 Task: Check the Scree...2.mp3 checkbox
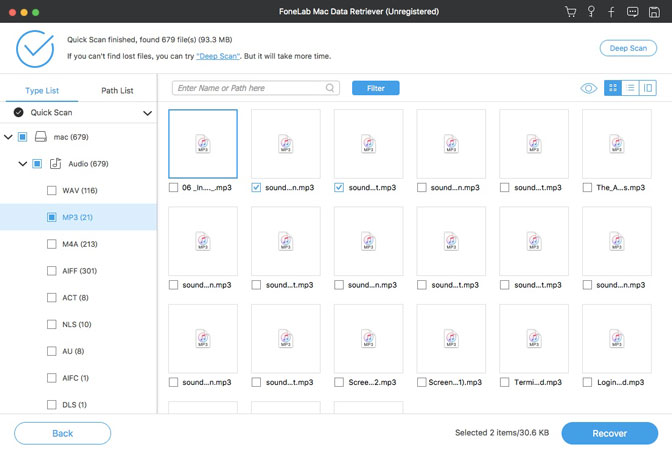[x=339, y=382]
